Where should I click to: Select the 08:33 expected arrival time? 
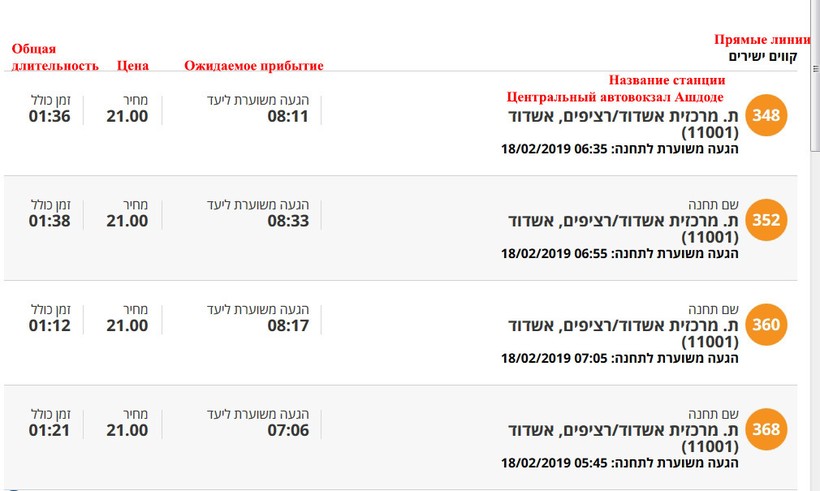point(288,221)
